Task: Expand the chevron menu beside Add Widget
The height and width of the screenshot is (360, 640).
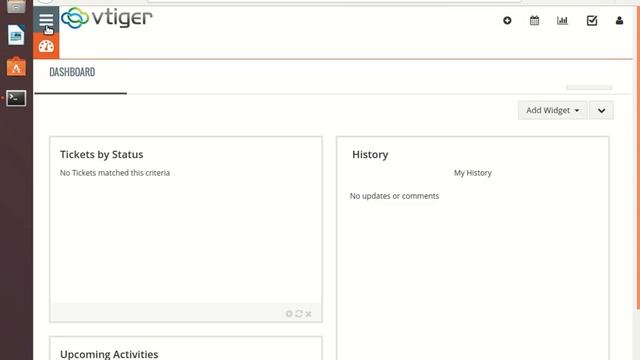Action: click(601, 110)
